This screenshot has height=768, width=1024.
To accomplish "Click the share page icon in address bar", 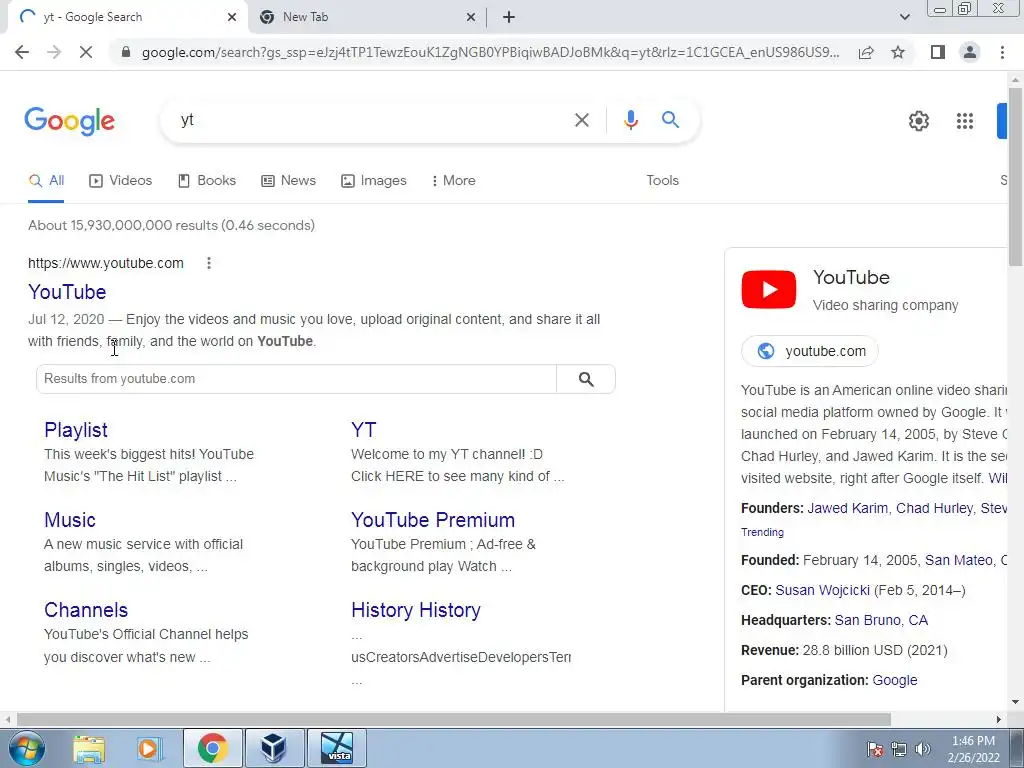I will [866, 52].
